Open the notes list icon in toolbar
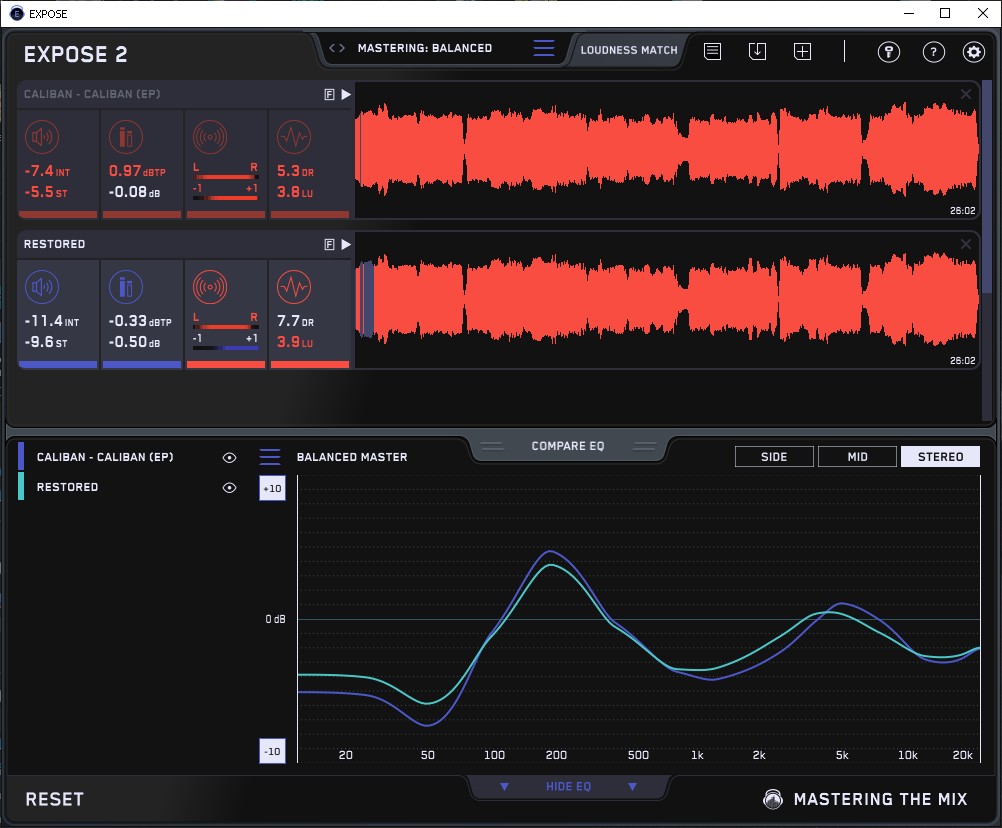The width and height of the screenshot is (1002, 828). pyautogui.click(x=712, y=51)
